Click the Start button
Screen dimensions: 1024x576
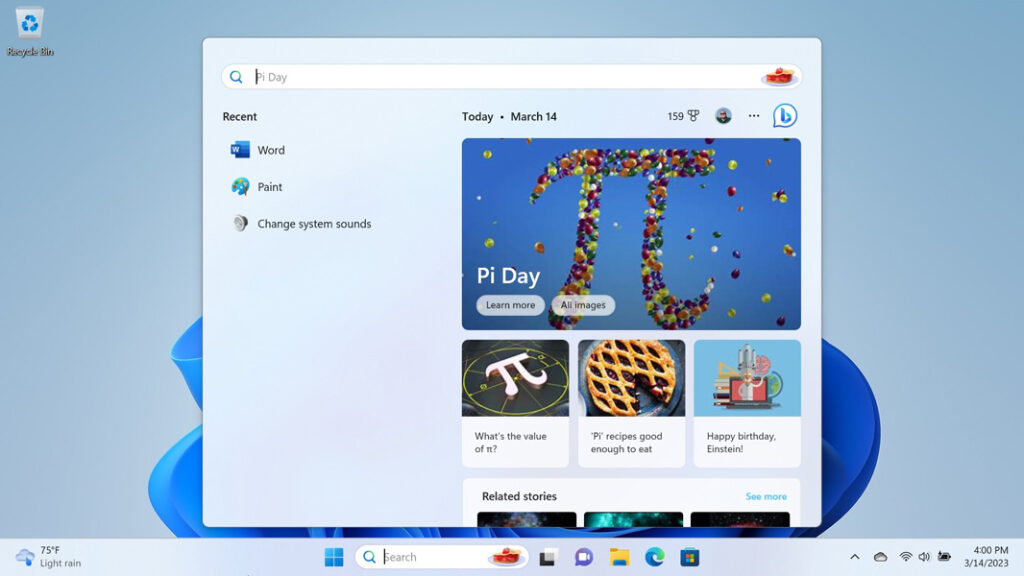pyautogui.click(x=334, y=556)
